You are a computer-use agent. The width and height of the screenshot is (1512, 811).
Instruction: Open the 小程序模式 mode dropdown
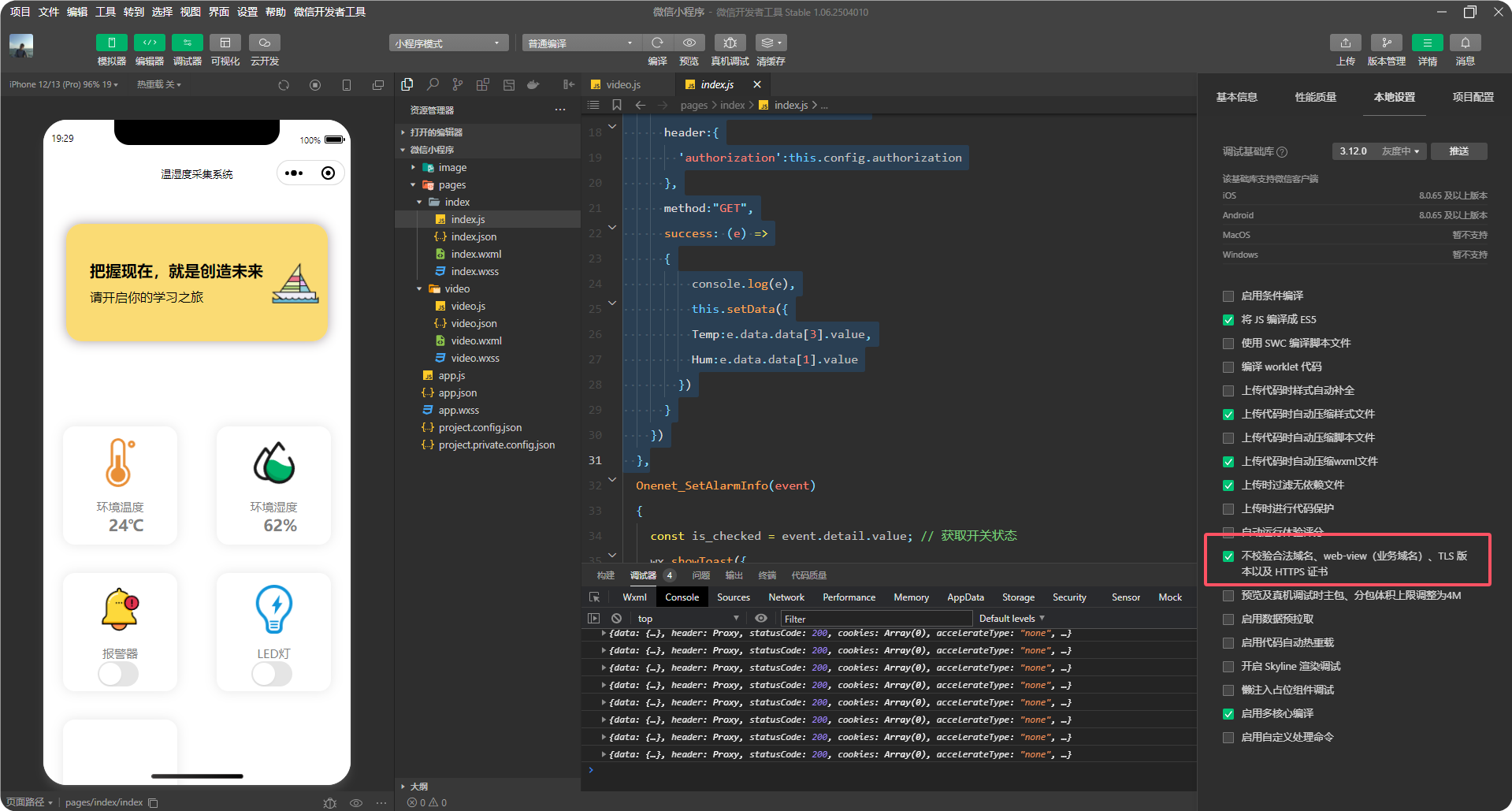[x=448, y=43]
